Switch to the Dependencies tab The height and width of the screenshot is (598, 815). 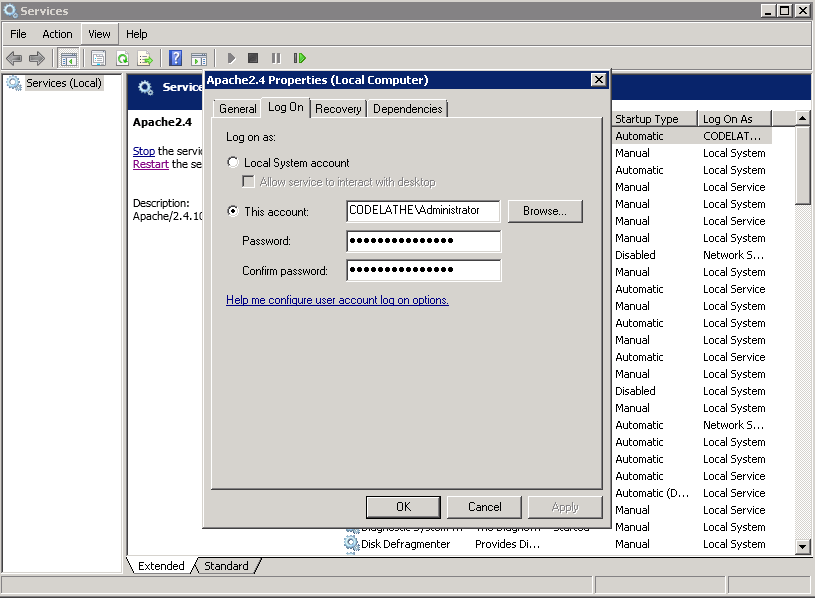[406, 108]
